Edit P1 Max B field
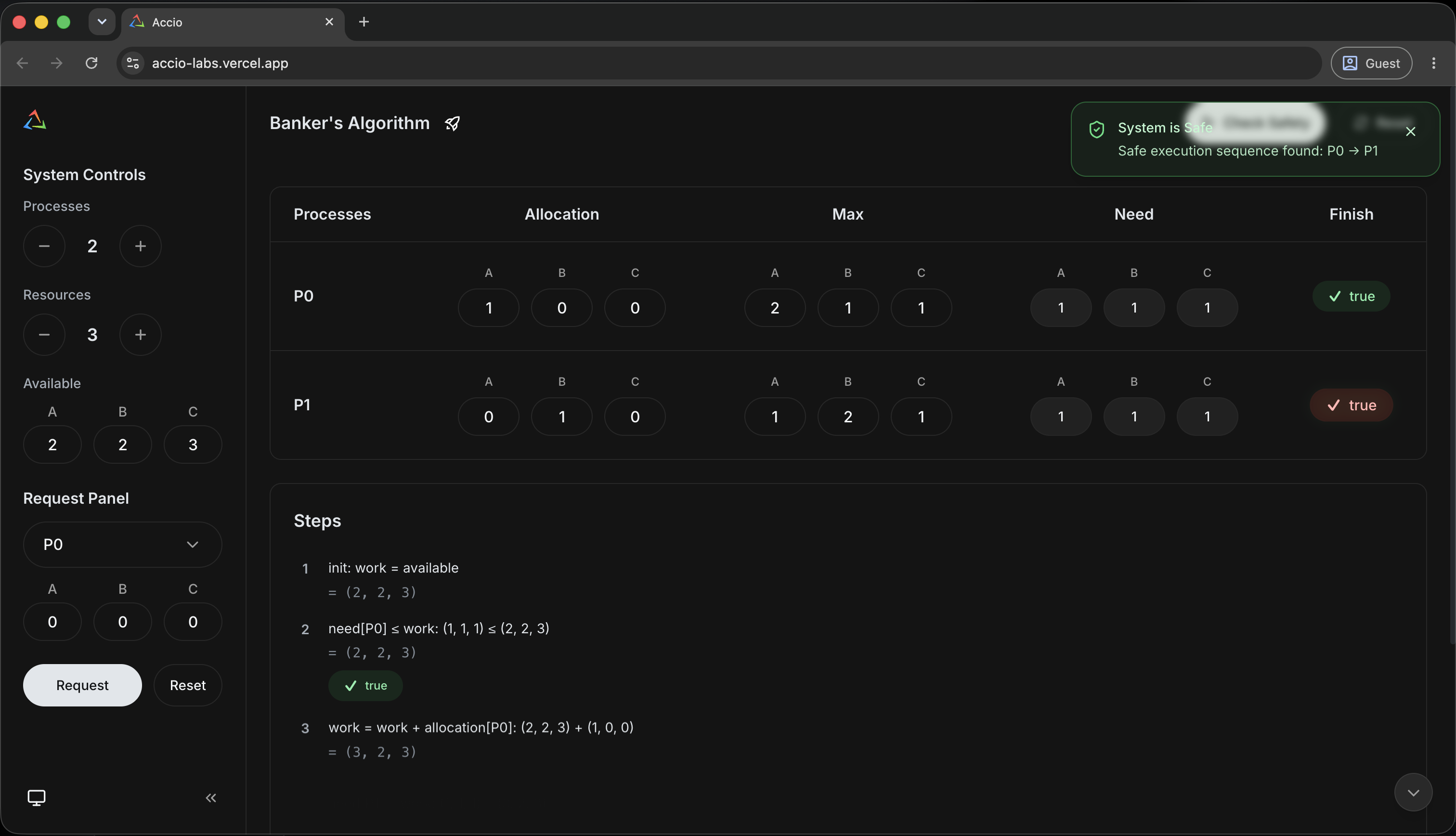This screenshot has height=836, width=1456. coord(848,416)
